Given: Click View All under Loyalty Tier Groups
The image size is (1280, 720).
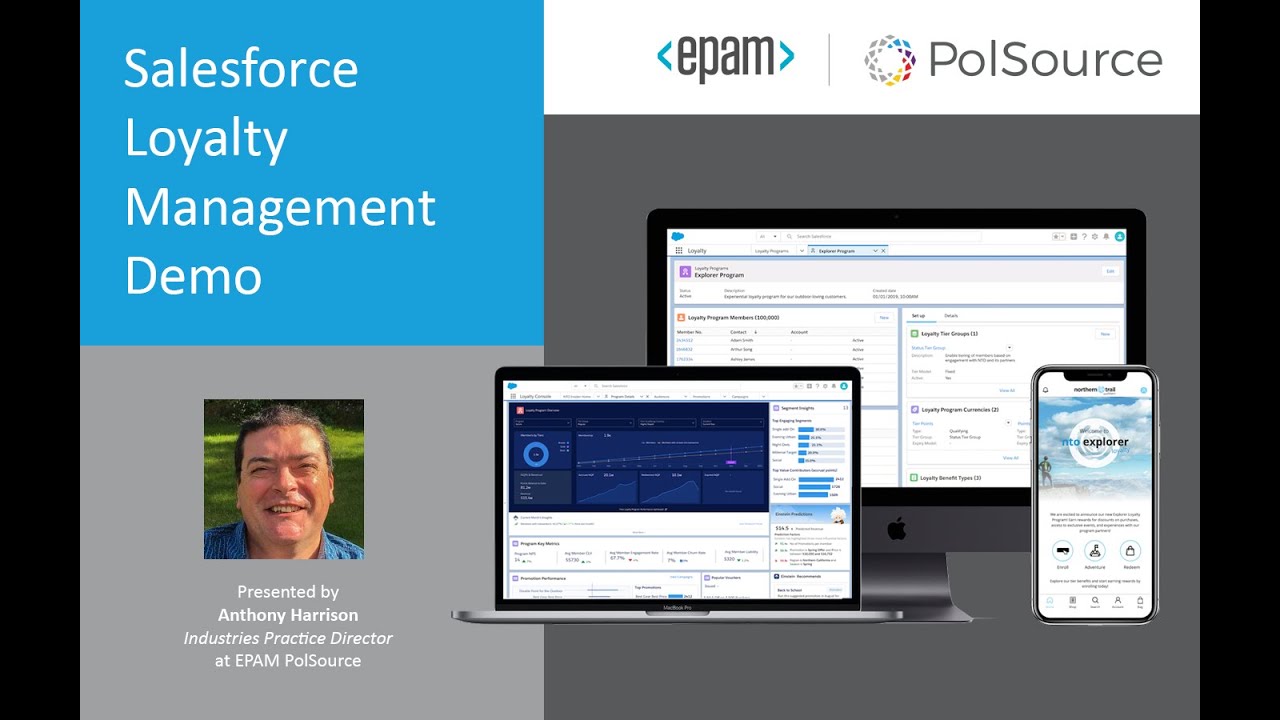Looking at the screenshot, I should tap(1007, 390).
